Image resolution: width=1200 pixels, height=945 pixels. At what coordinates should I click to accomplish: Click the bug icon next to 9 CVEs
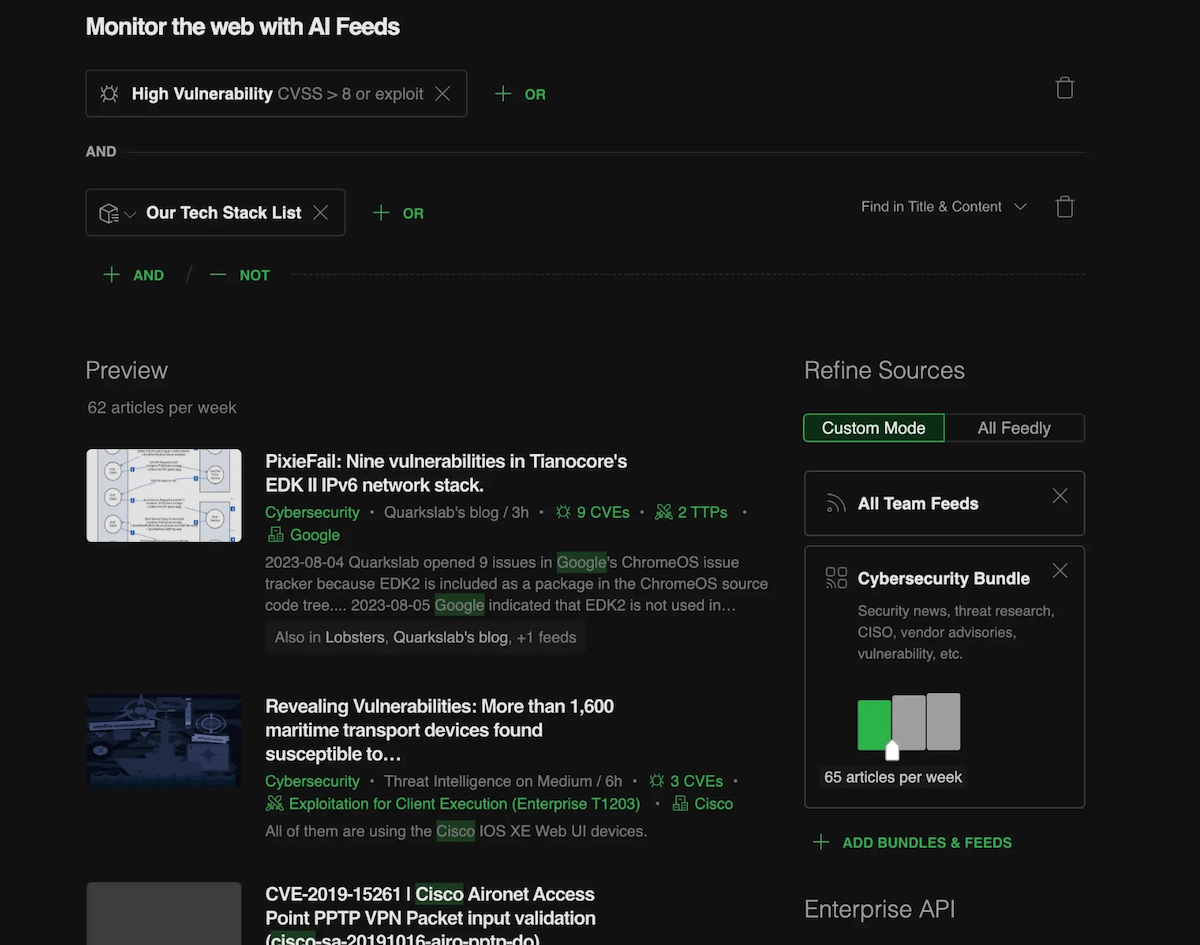click(x=565, y=512)
